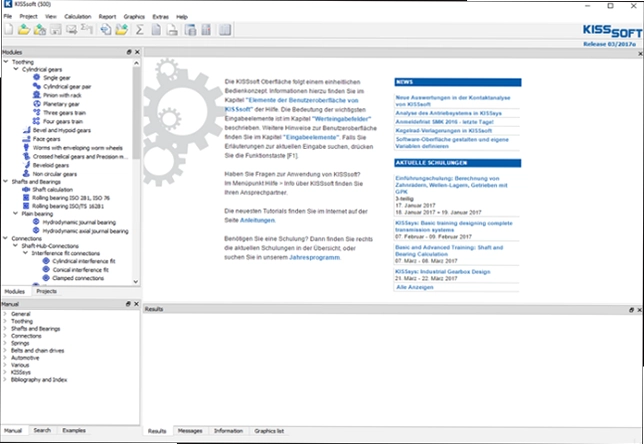
Task: Select Bibliography and Index manual entry
Action: (x=39, y=380)
